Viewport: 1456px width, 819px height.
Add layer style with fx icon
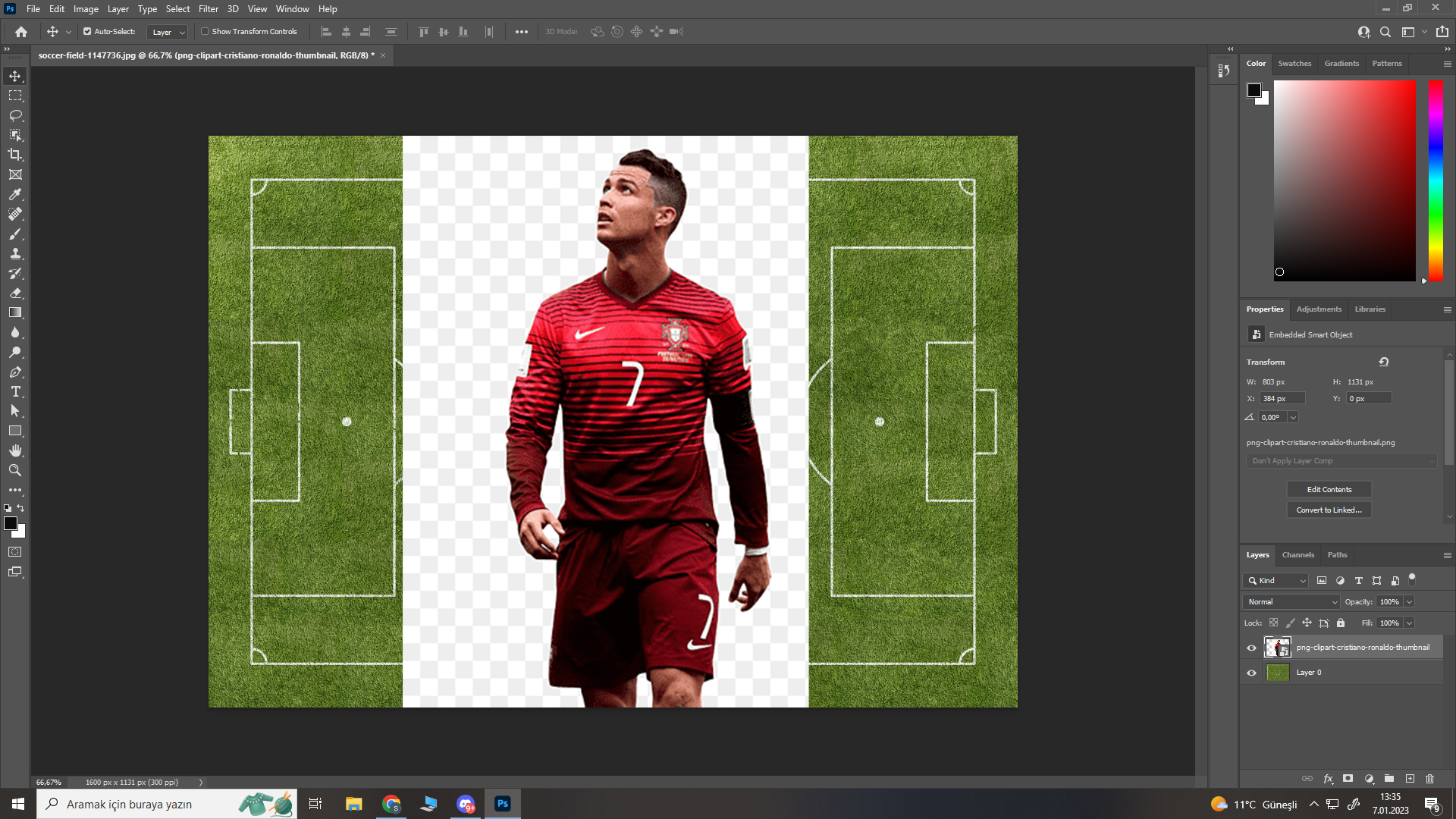[x=1328, y=779]
